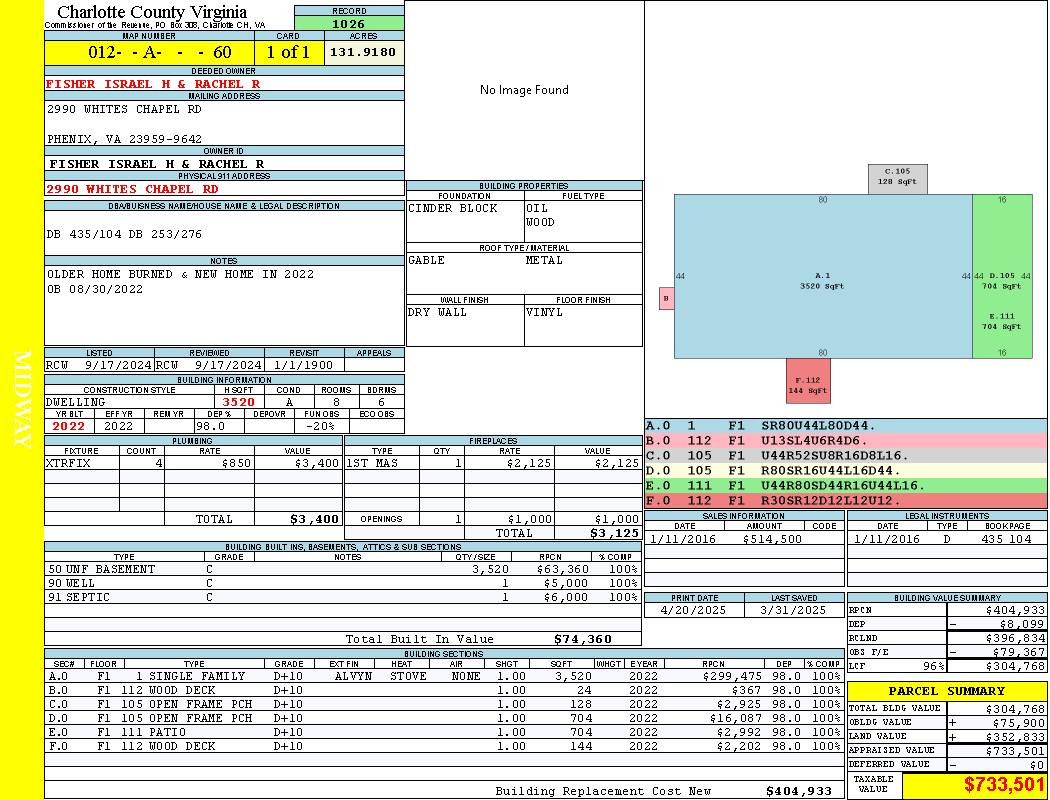Screen dimensions: 1050x800
Task: Click section B.0 112 WOOD DECK row
Action: click(444, 690)
